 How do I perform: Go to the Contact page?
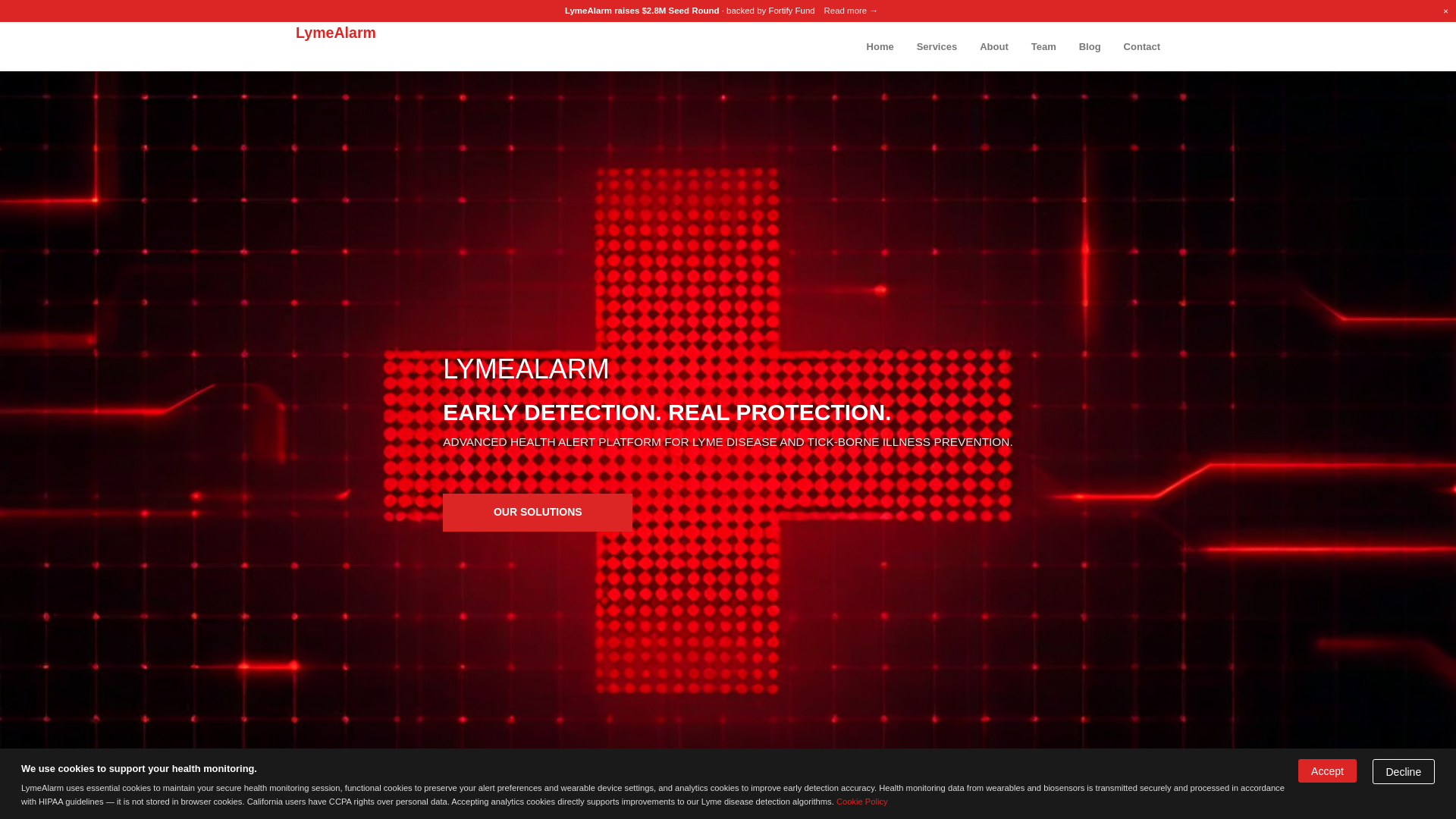coord(1141,47)
